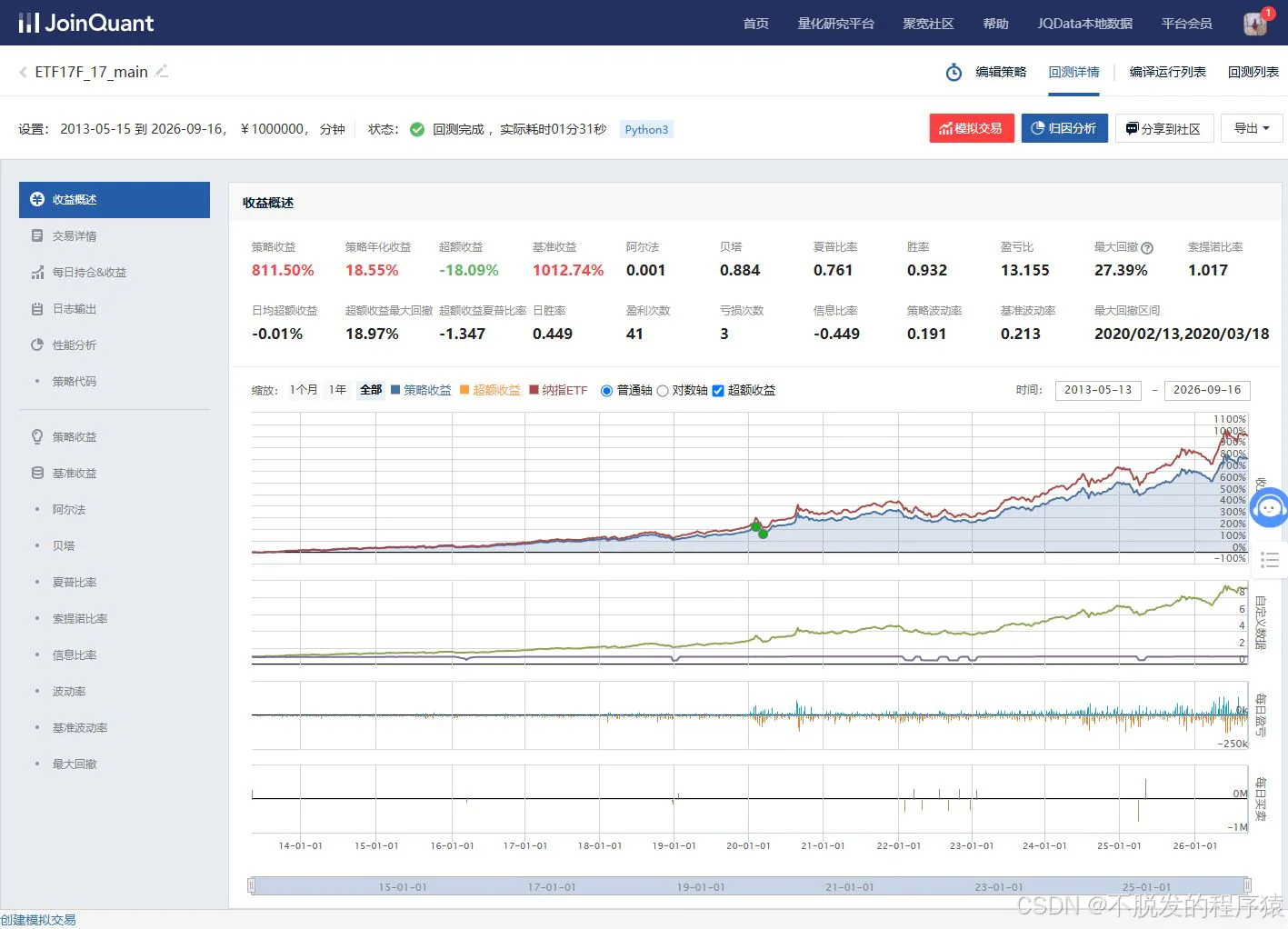Image resolution: width=1288 pixels, height=929 pixels.
Task: Edit the strategy name with the pencil icon
Action: [162, 71]
